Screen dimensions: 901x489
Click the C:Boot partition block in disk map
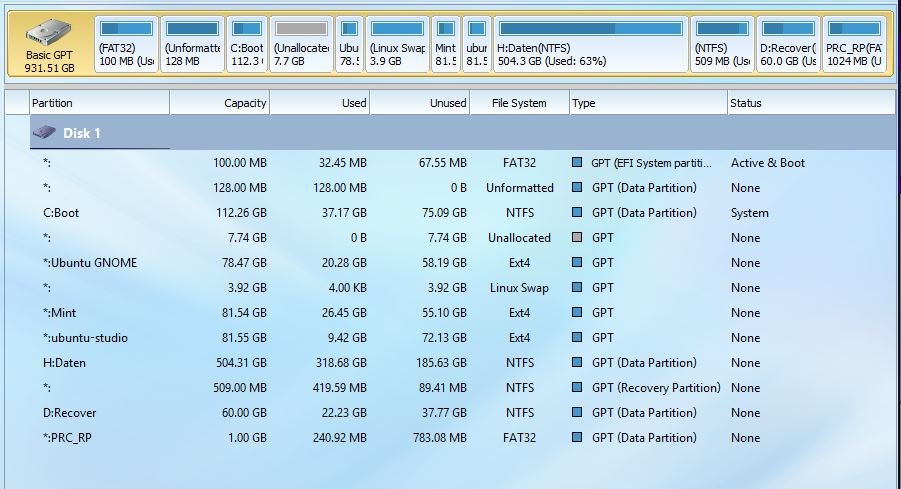coord(247,45)
